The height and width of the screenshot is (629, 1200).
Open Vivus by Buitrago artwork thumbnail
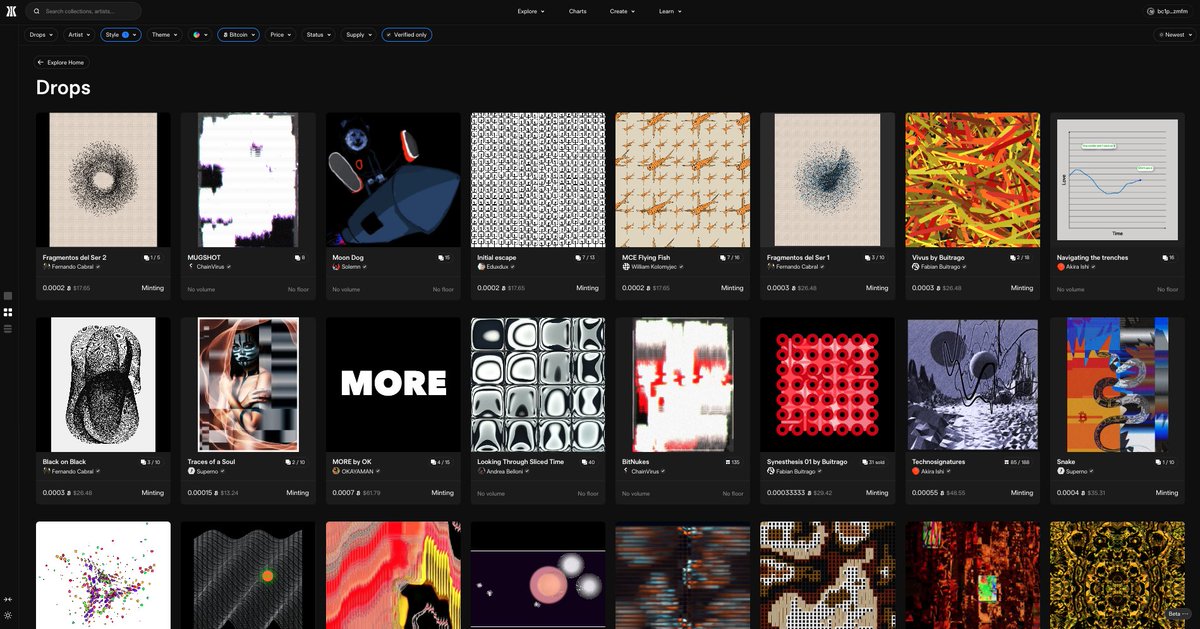tap(973, 180)
